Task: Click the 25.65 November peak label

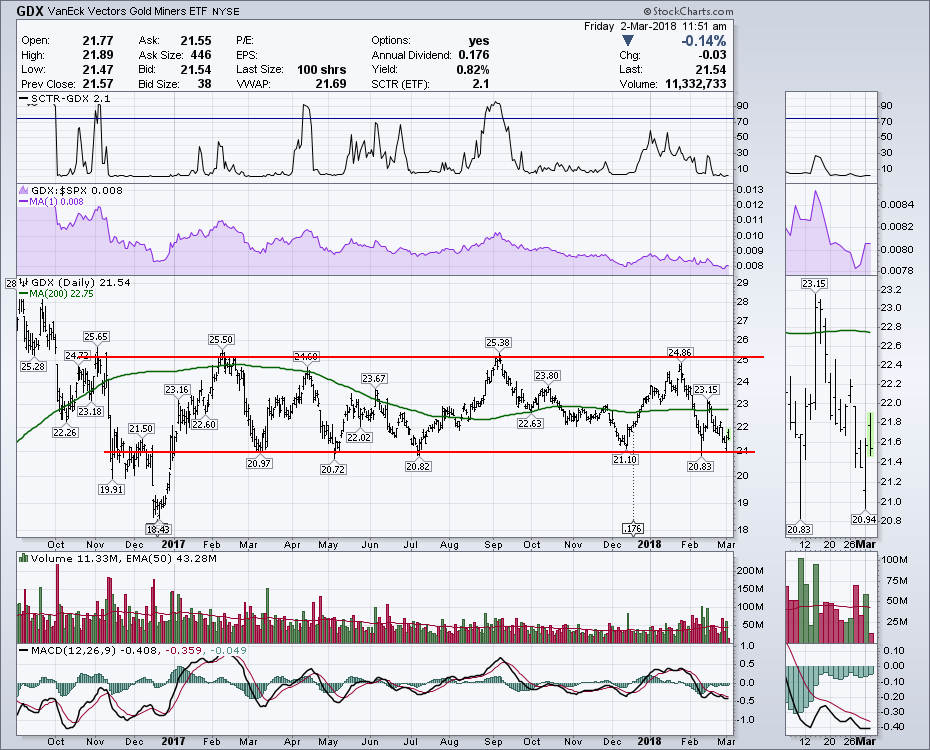Action: [96, 336]
